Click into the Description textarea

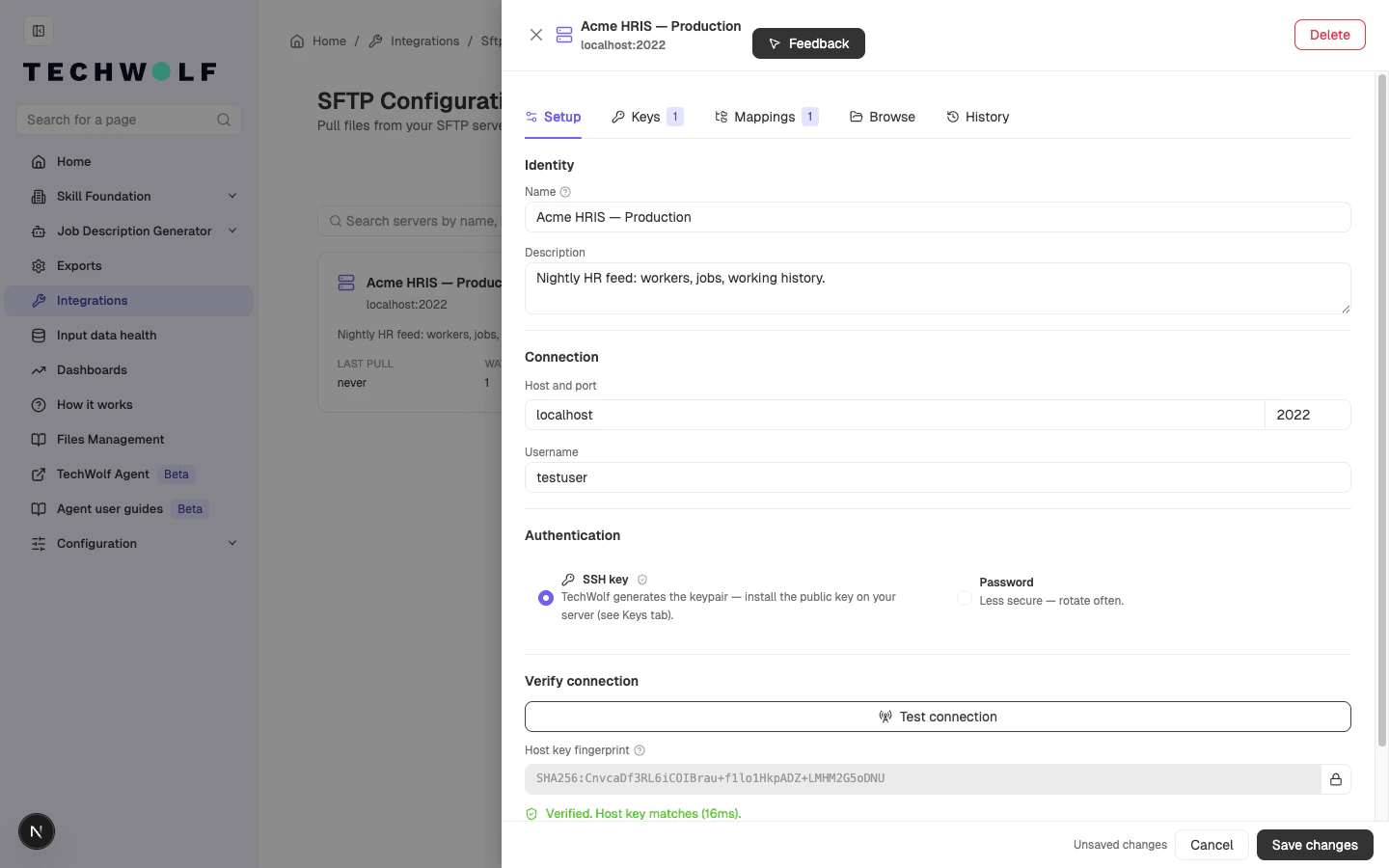pyautogui.click(x=938, y=288)
